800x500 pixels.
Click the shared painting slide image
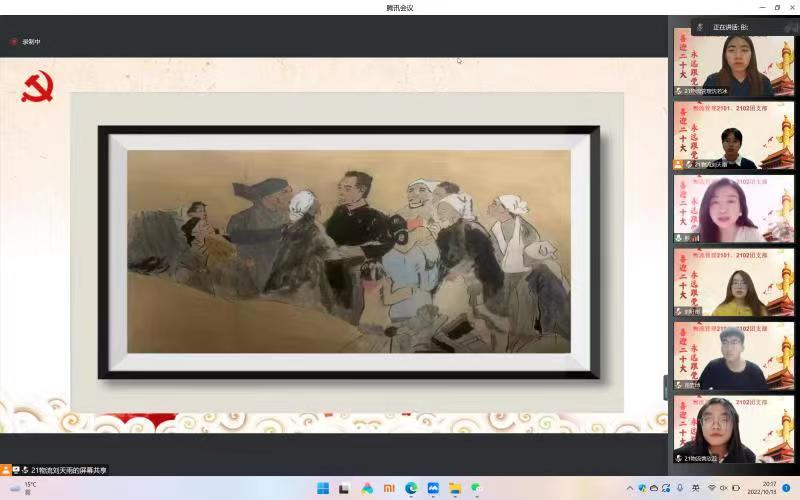coord(348,251)
